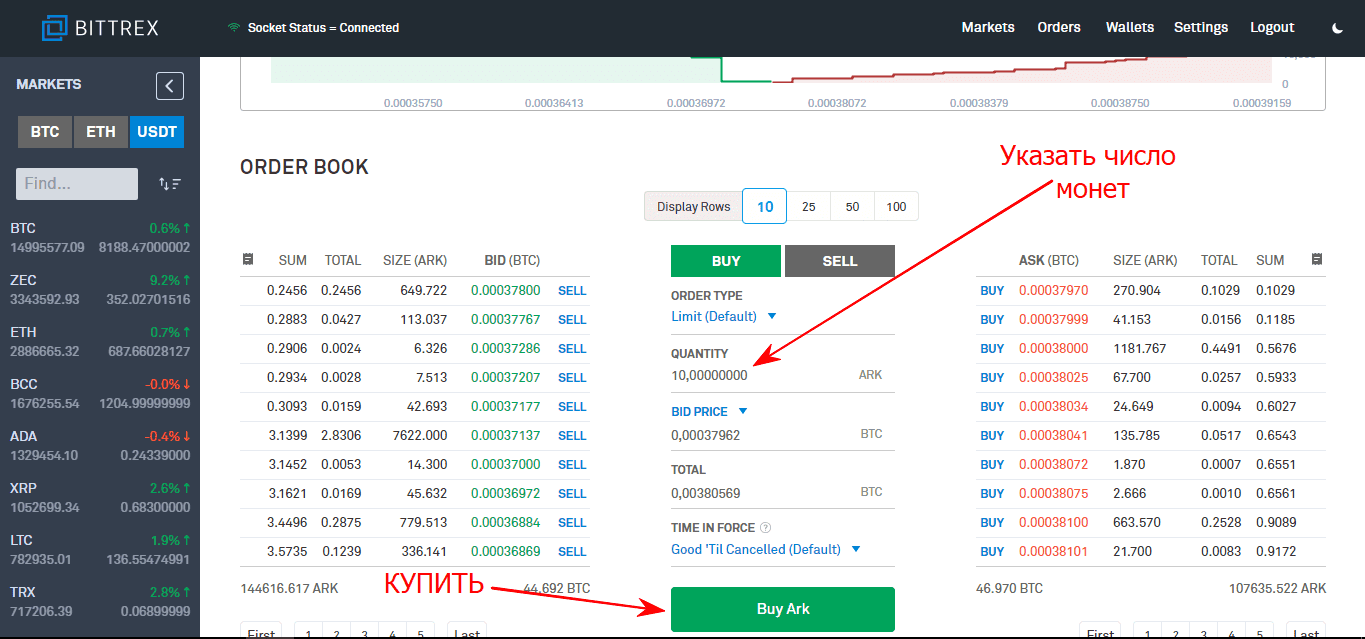Click the bid table layout icon
This screenshot has height=639, width=1365.
tap(248, 259)
